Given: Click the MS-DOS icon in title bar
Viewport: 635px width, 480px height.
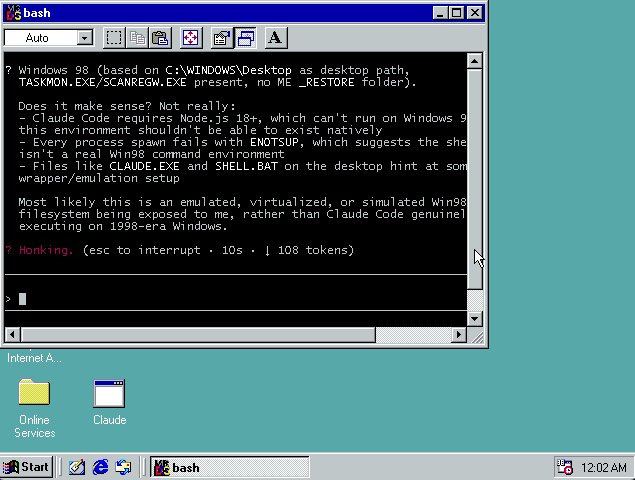Looking at the screenshot, I should tap(13, 13).
